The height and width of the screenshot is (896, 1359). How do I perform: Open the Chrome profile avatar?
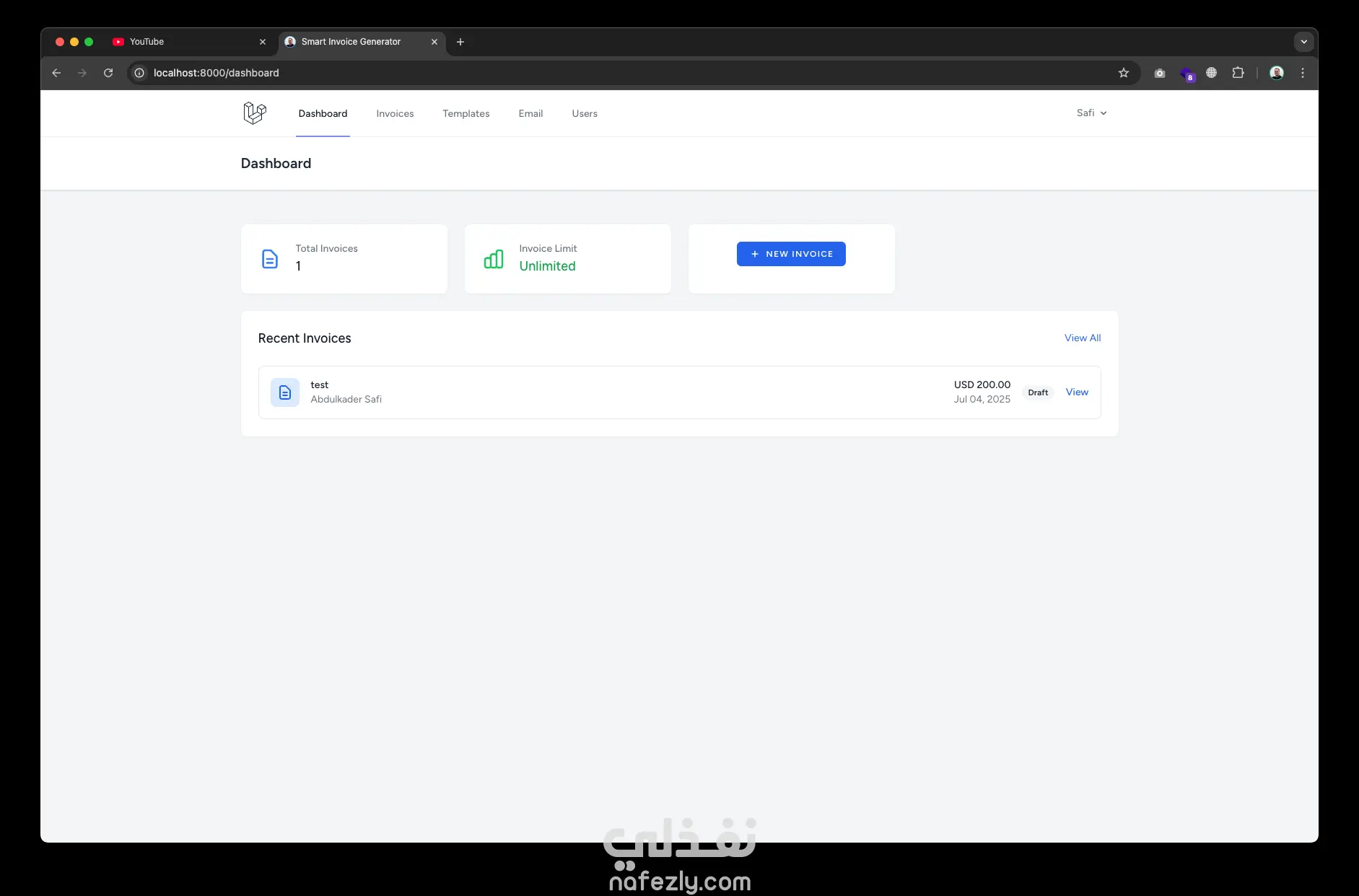coord(1277,73)
